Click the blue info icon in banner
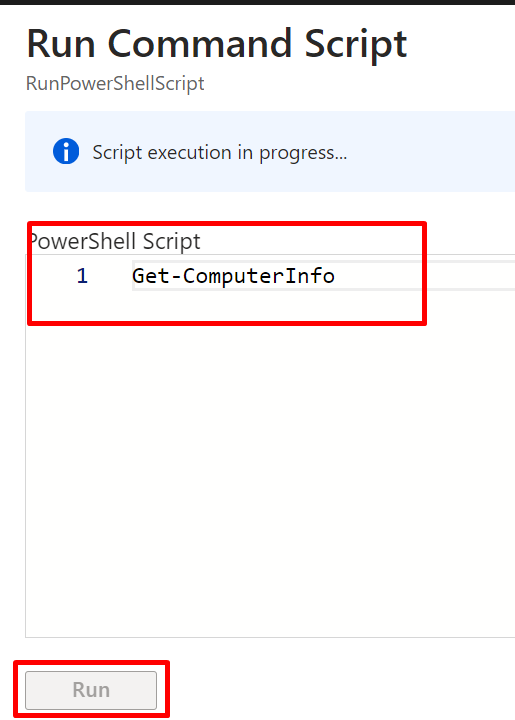 66,151
